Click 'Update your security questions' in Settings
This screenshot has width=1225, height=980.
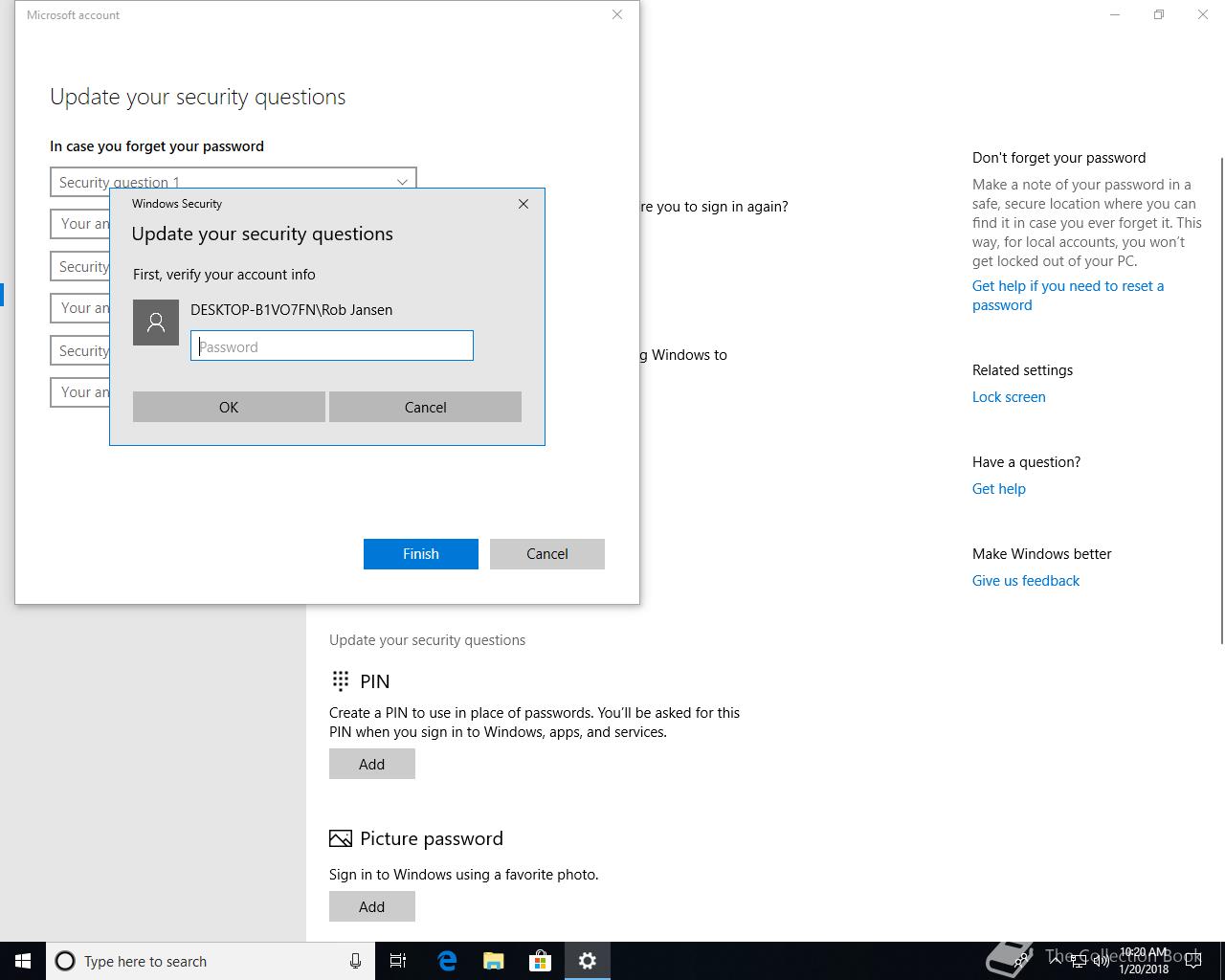427,640
